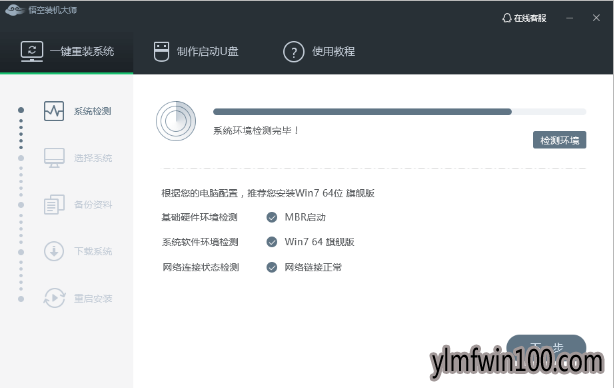This screenshot has width=614, height=388.
Task: Click the check mark beside 网络链接正常
Action: tap(272, 267)
